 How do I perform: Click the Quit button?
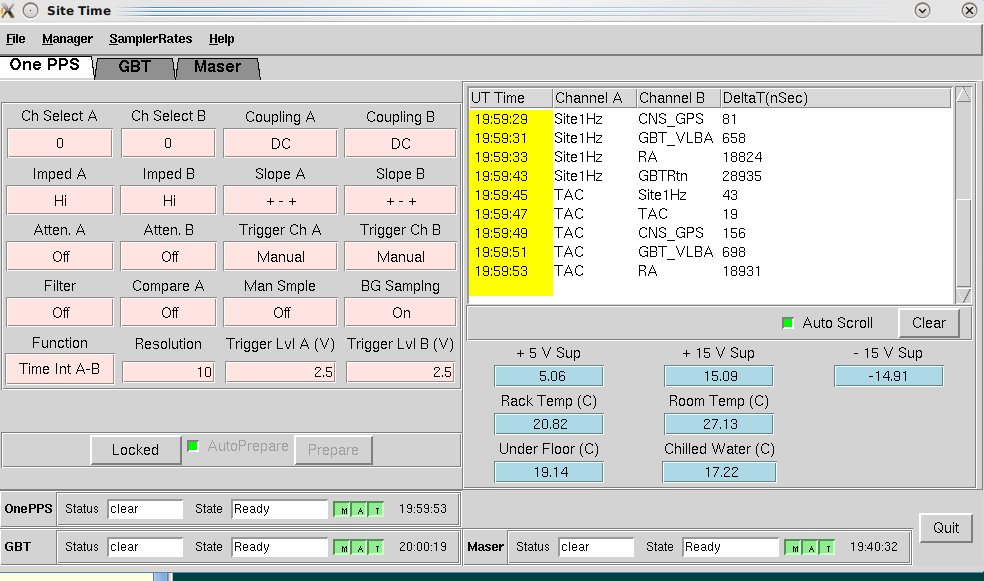coord(946,528)
